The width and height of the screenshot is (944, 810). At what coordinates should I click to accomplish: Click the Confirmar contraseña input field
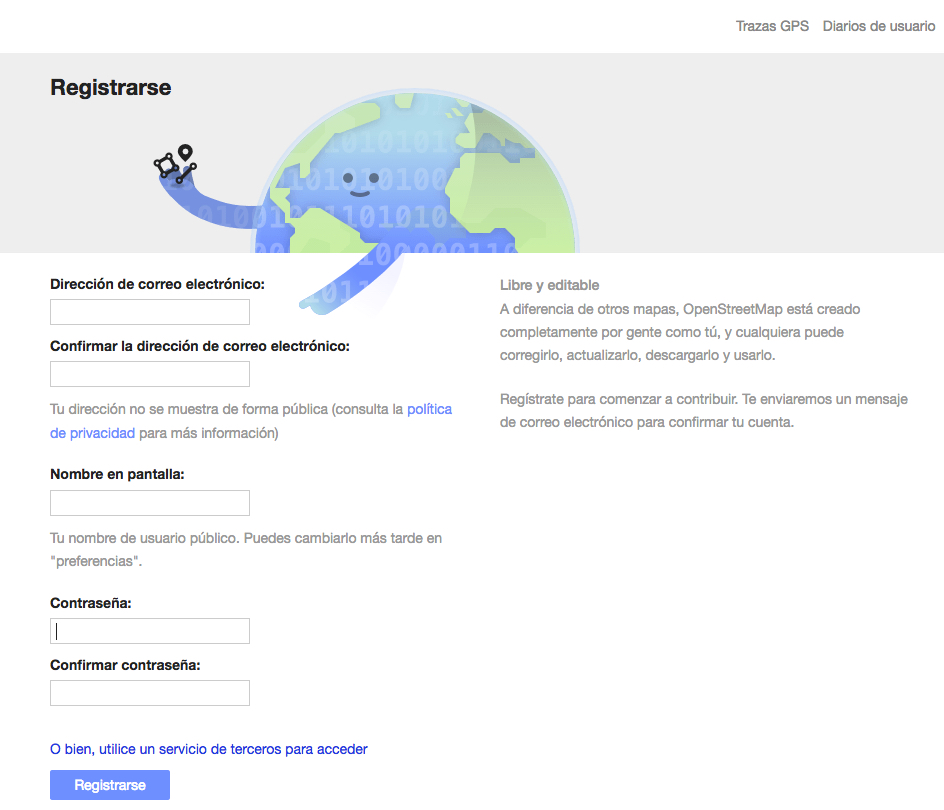tap(150, 693)
